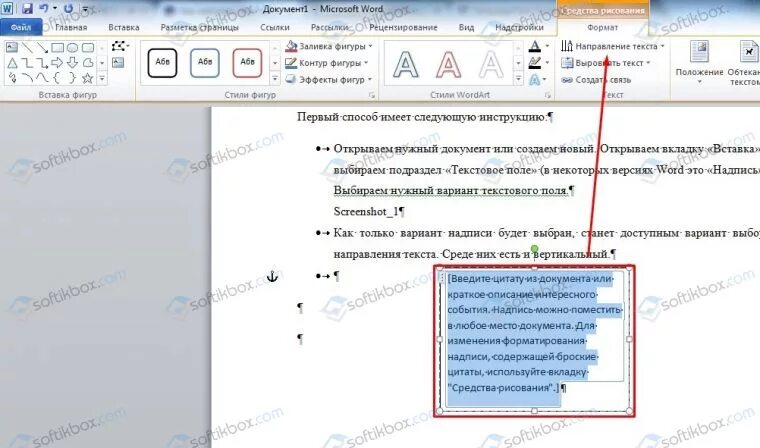Click the Положение page layout icon

[x=699, y=52]
